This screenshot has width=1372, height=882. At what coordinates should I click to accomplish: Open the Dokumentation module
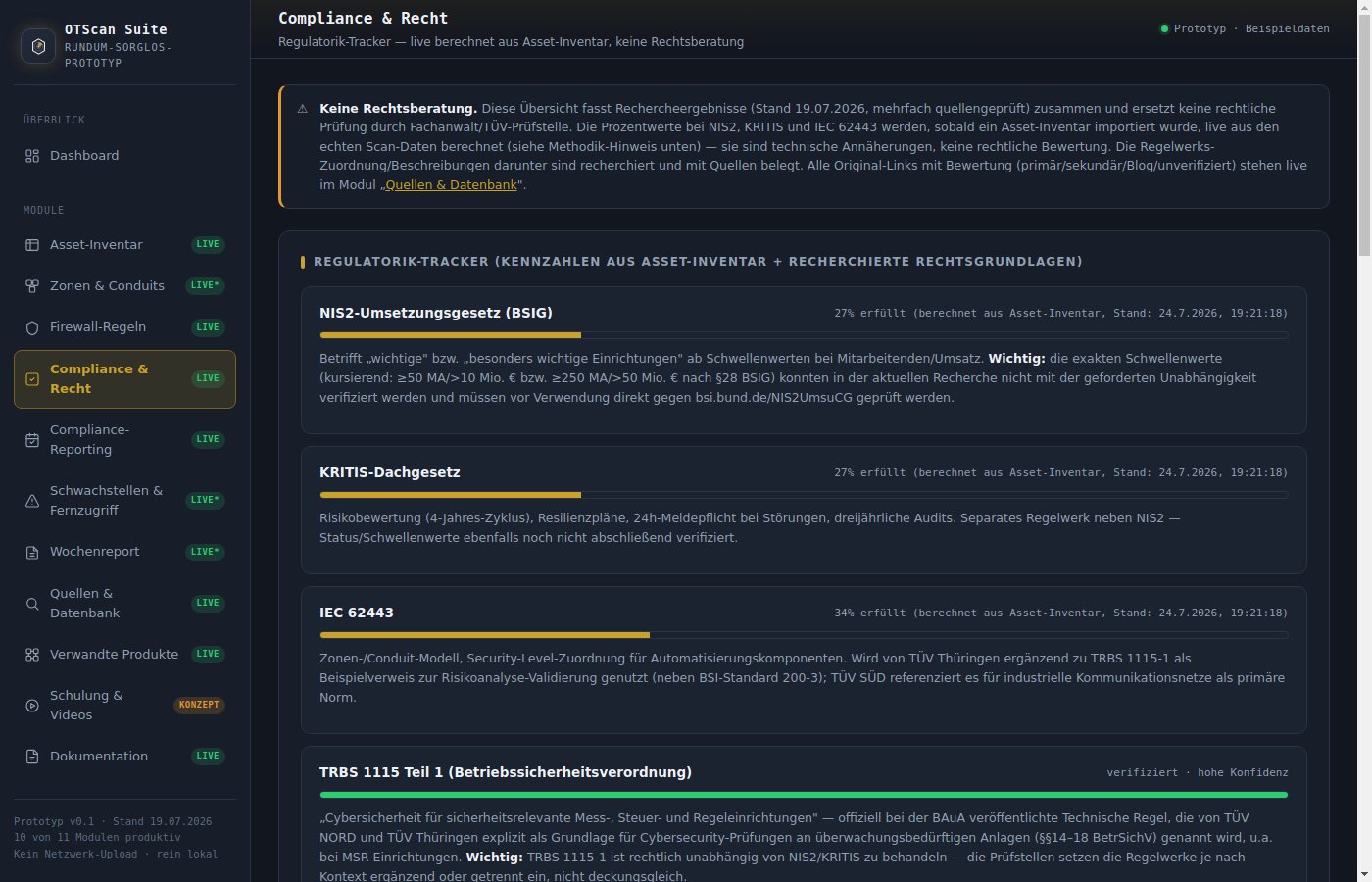124,757
